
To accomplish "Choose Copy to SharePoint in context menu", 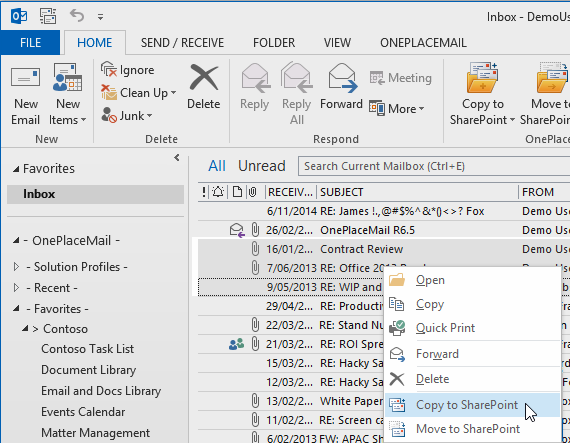I will pyautogui.click(x=473, y=405).
